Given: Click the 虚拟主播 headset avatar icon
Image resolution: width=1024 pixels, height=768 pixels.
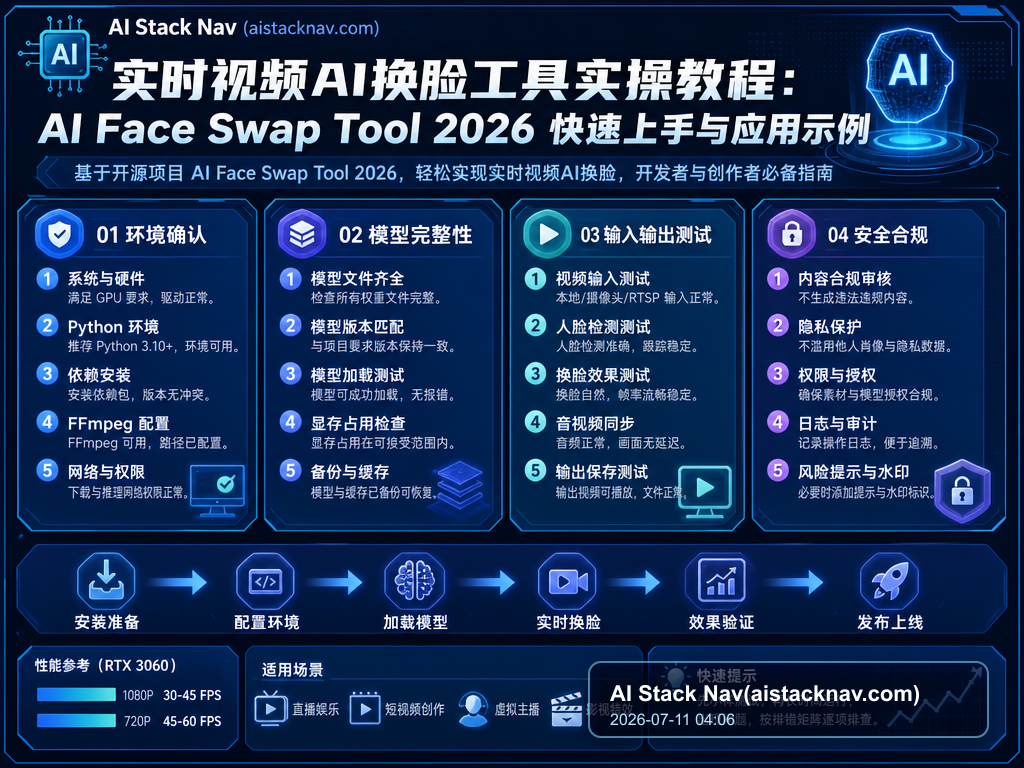Looking at the screenshot, I should (x=473, y=709).
